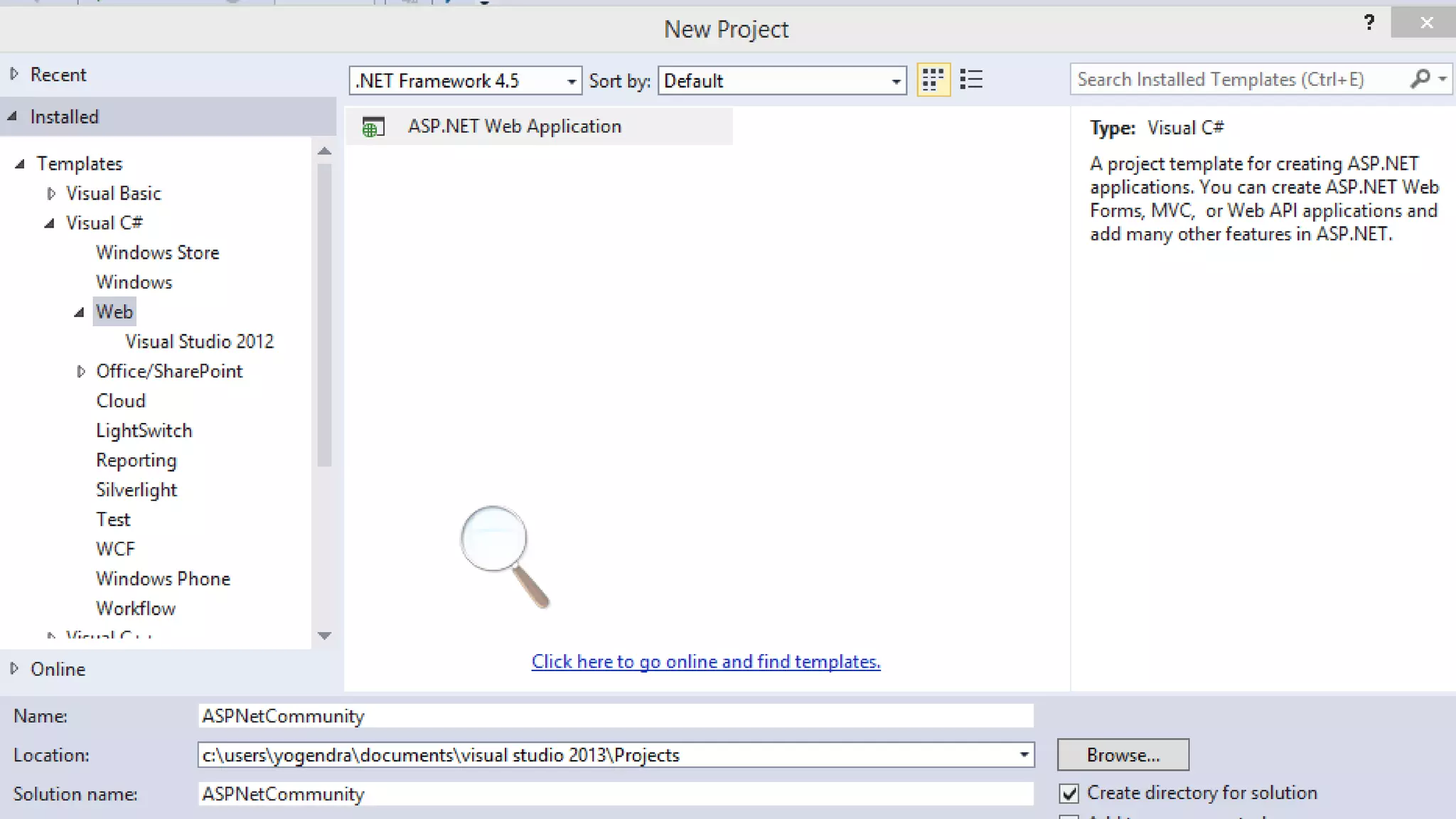Switch to small icons list view
The width and height of the screenshot is (1456, 819).
pos(971,80)
